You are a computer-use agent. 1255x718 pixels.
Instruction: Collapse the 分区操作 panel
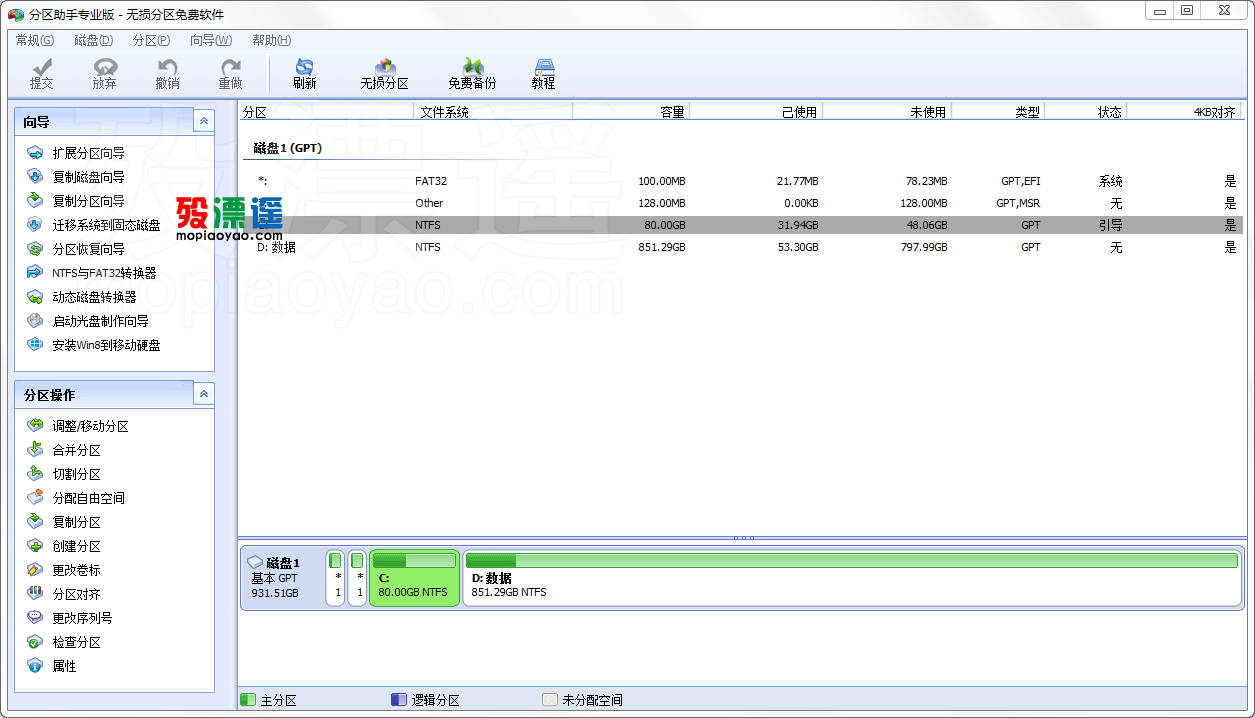coord(204,394)
